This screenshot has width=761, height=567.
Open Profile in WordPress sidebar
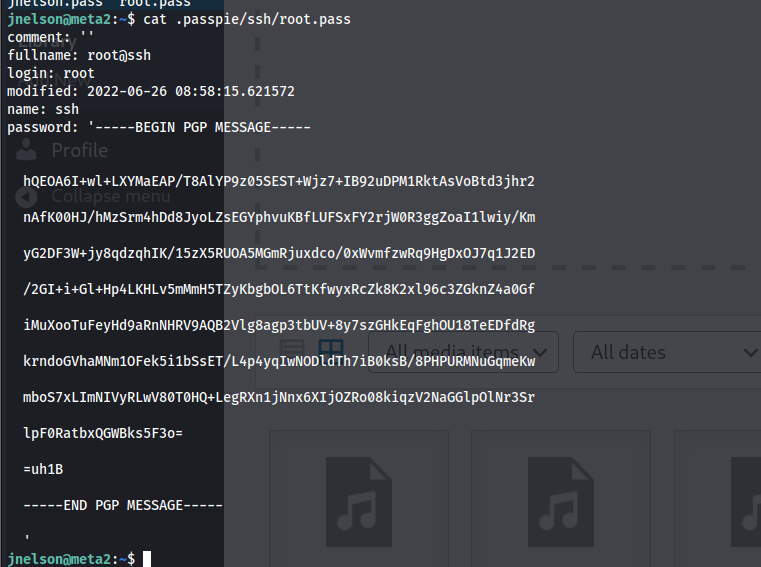(x=80, y=150)
